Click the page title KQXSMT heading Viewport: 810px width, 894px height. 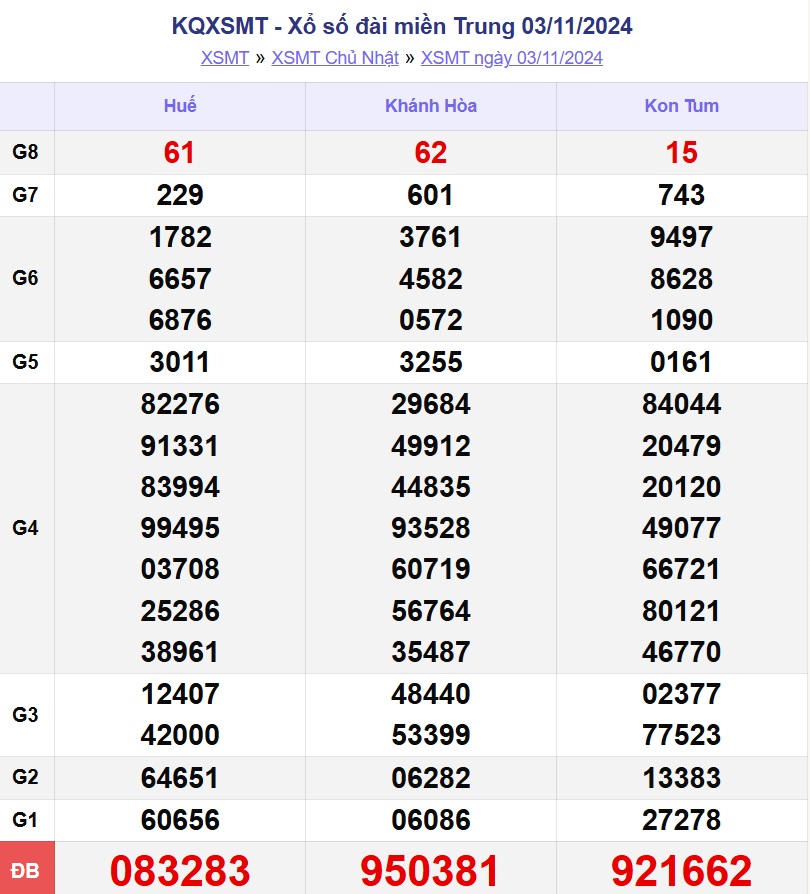pyautogui.click(x=403, y=26)
